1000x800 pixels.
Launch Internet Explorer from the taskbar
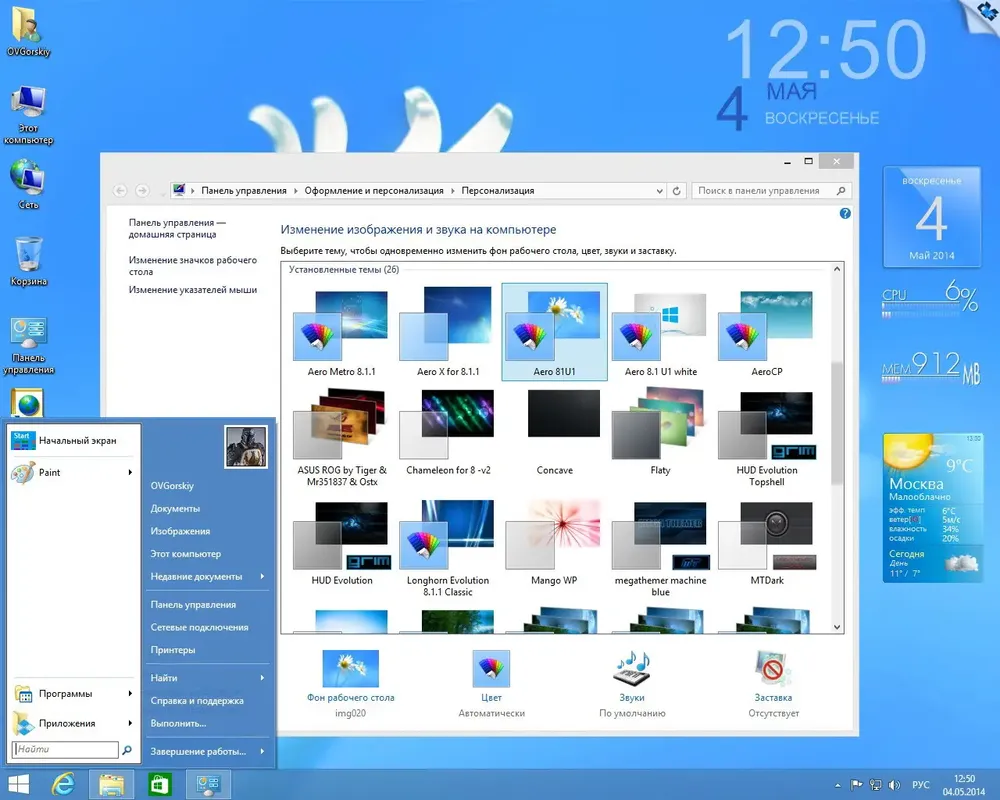point(65,782)
